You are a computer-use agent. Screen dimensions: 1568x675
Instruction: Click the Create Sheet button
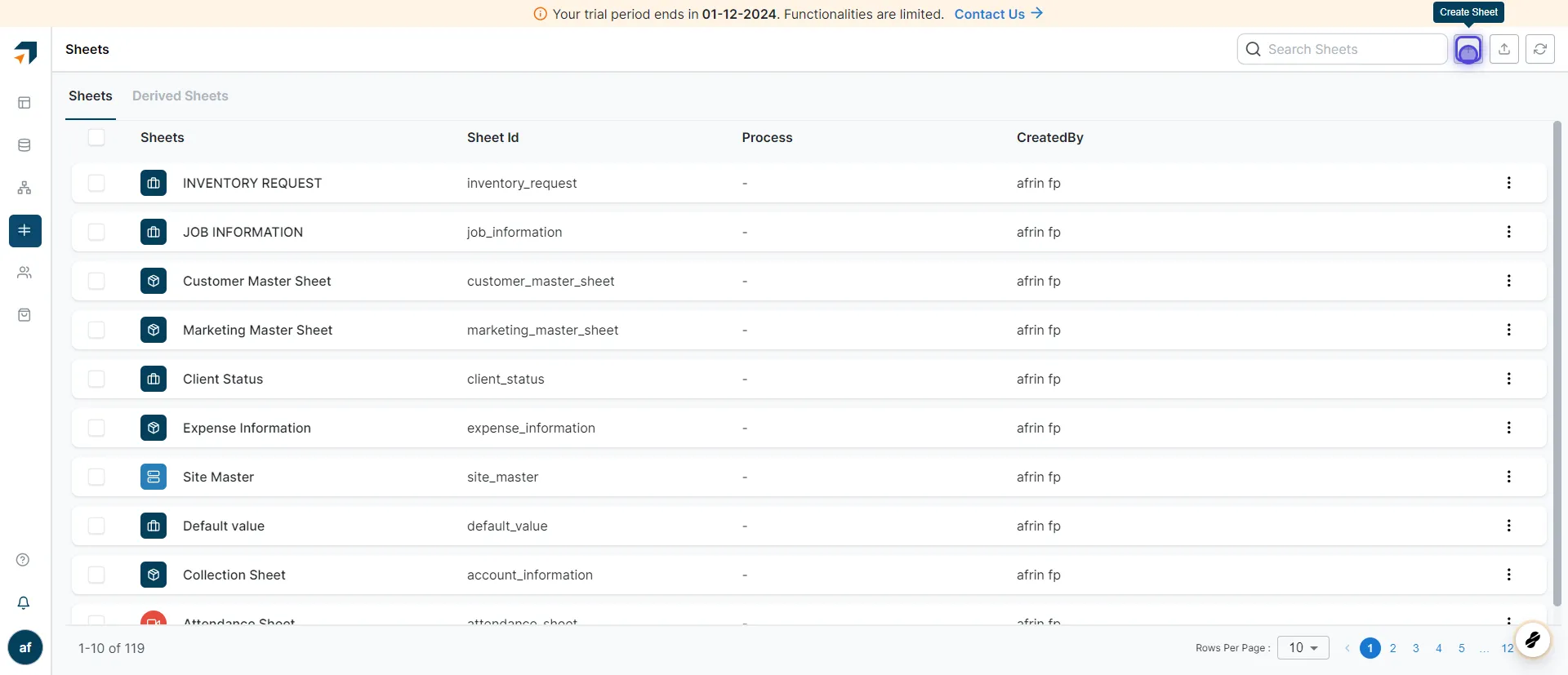pyautogui.click(x=1468, y=50)
